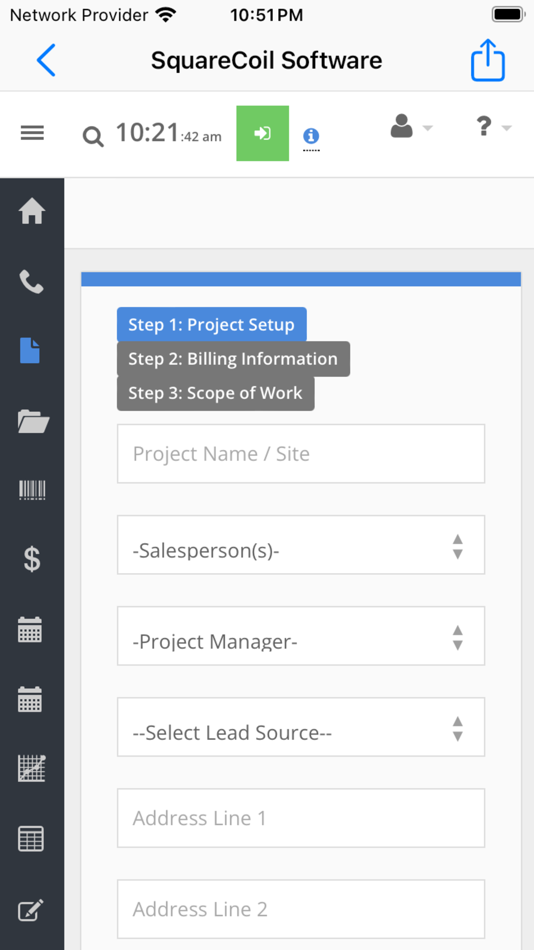Expand the Select Lead Source dropdown
This screenshot has height=950, width=534.
(x=301, y=726)
